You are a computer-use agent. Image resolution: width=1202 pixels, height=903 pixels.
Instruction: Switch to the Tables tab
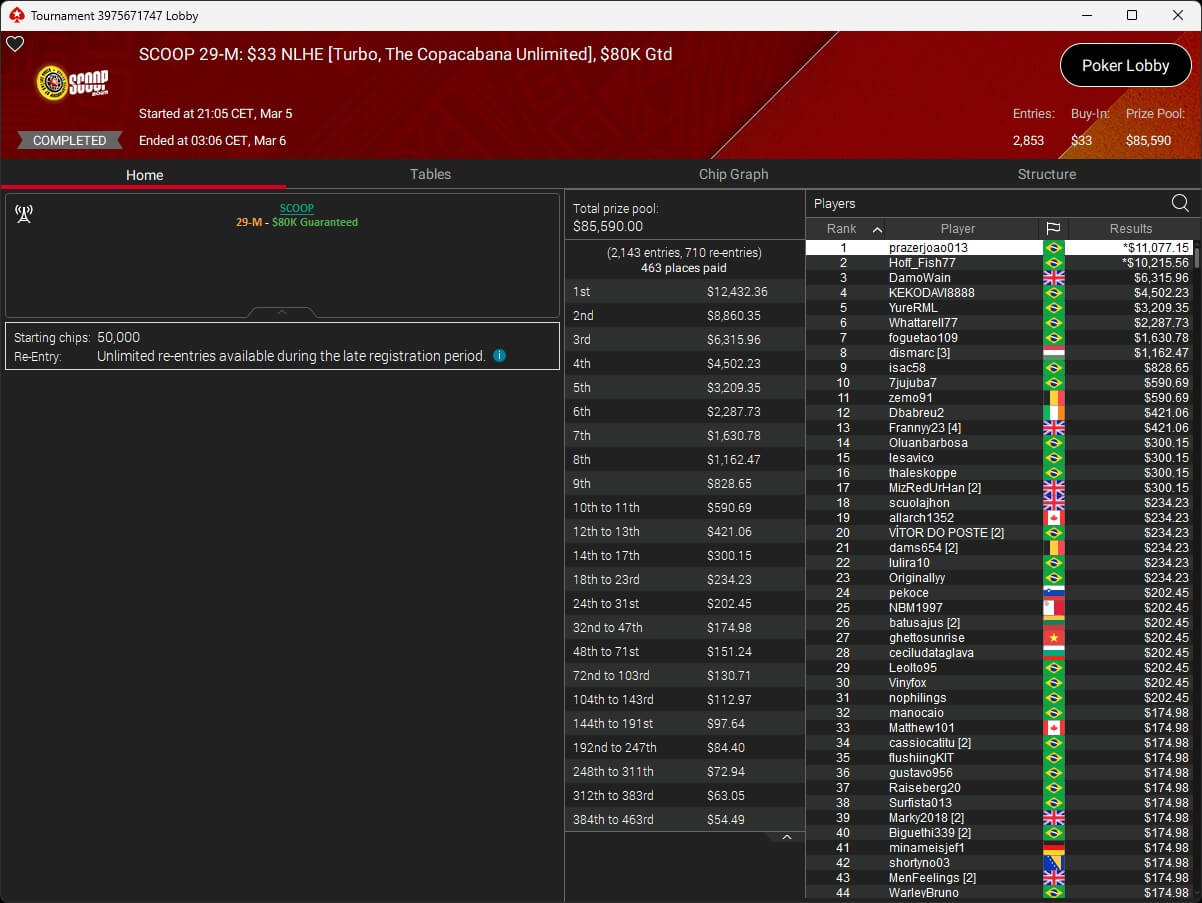click(430, 174)
